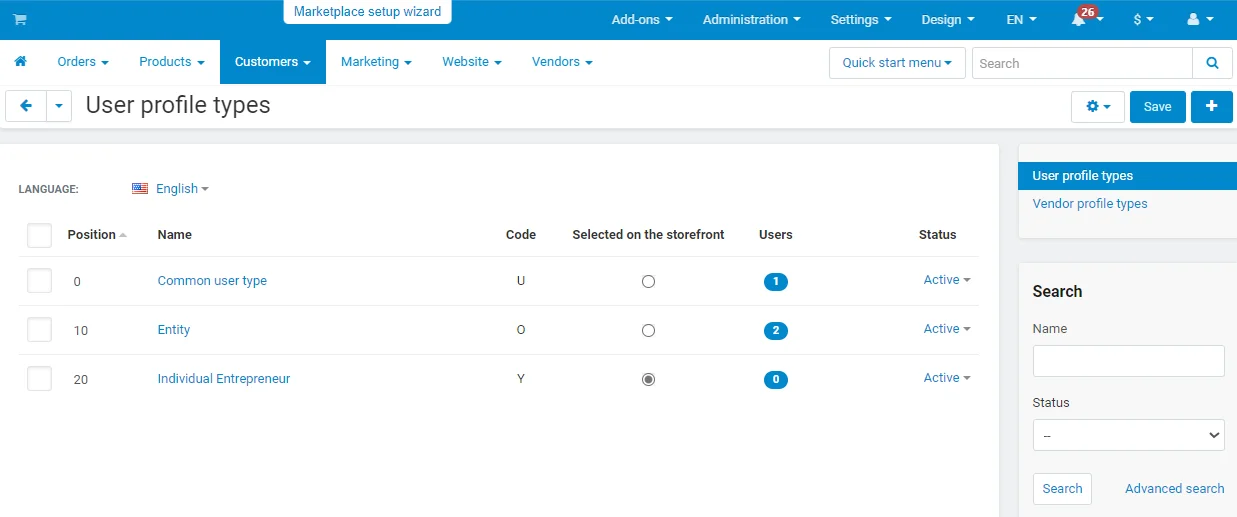Open the Active status dropdown for Entity
The height and width of the screenshot is (517, 1237).
pos(947,329)
